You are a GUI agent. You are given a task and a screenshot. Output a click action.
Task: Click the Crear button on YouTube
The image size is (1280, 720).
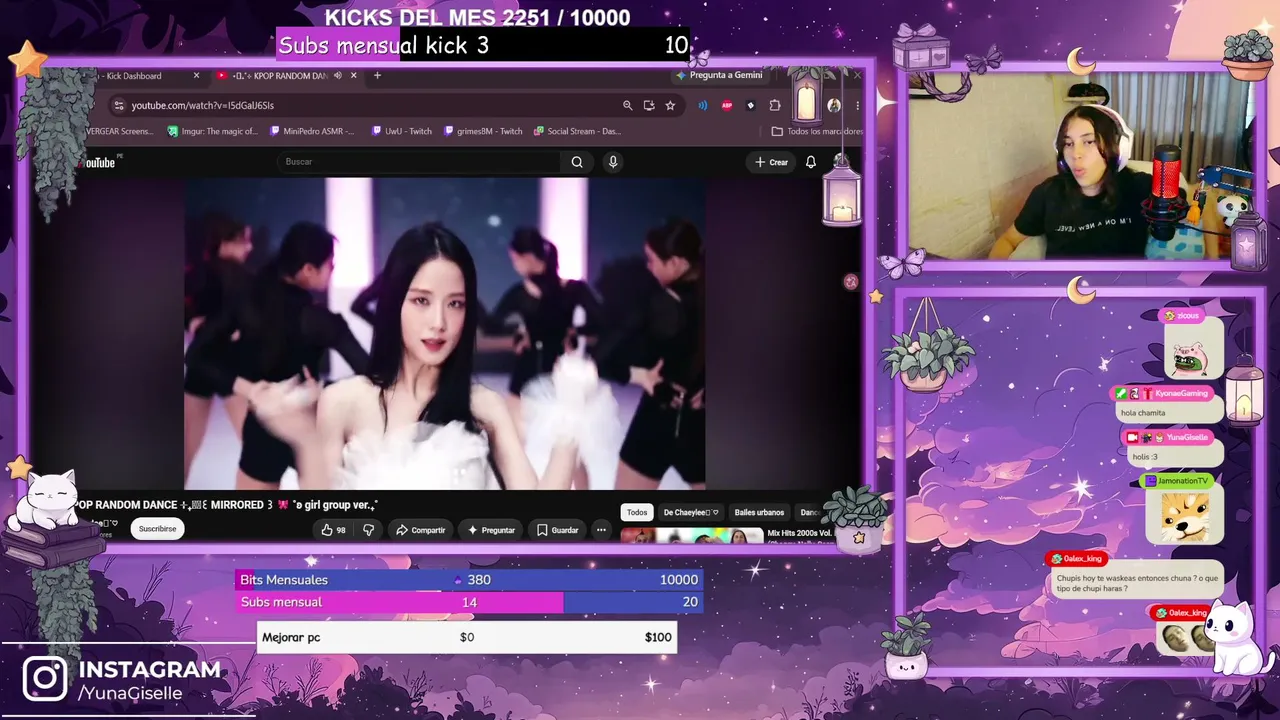[x=772, y=162]
